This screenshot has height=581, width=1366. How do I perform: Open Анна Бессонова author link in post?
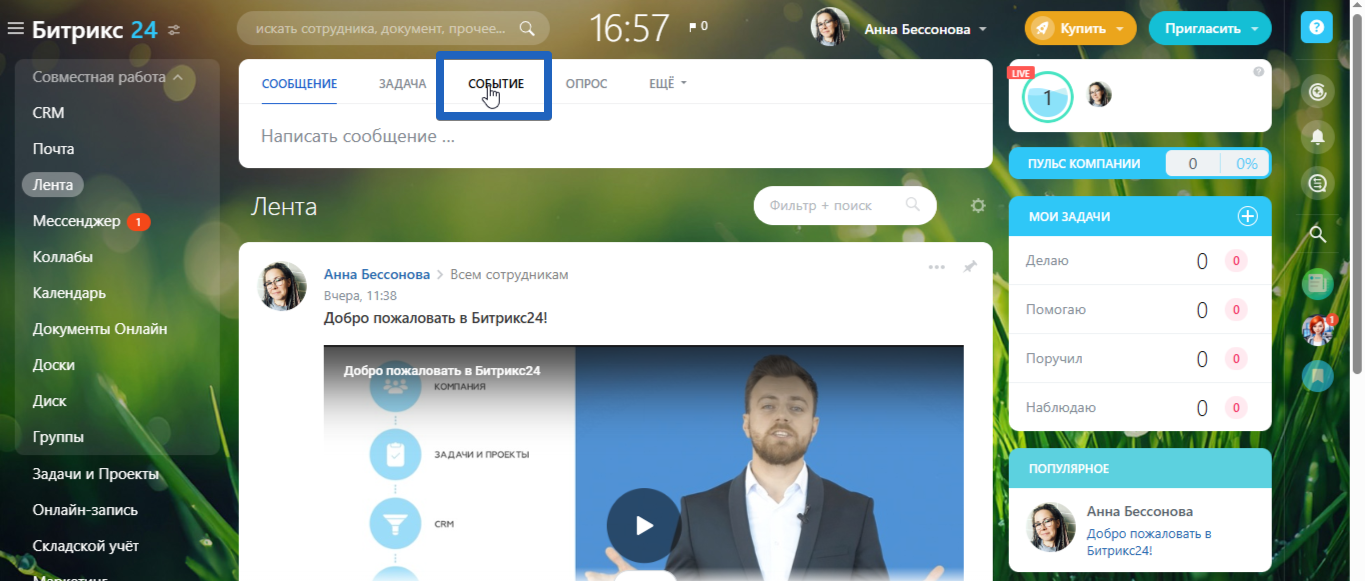coord(377,274)
